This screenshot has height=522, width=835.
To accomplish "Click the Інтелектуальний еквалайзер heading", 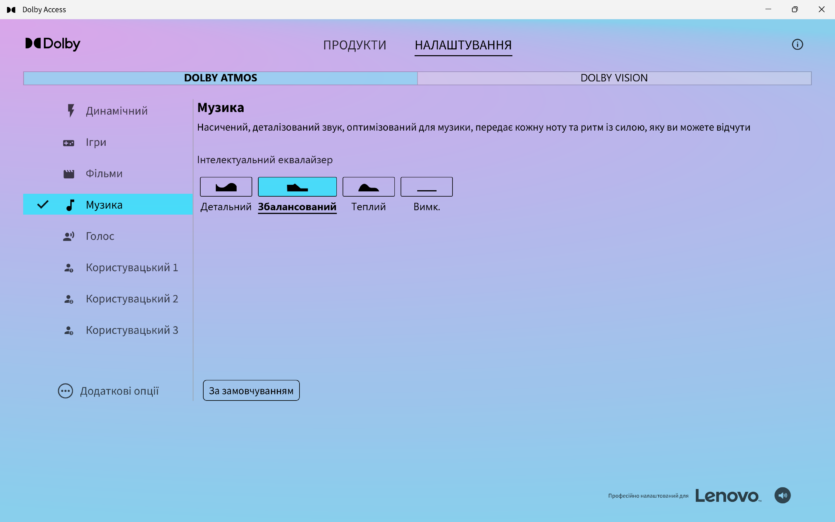I will pyautogui.click(x=265, y=160).
